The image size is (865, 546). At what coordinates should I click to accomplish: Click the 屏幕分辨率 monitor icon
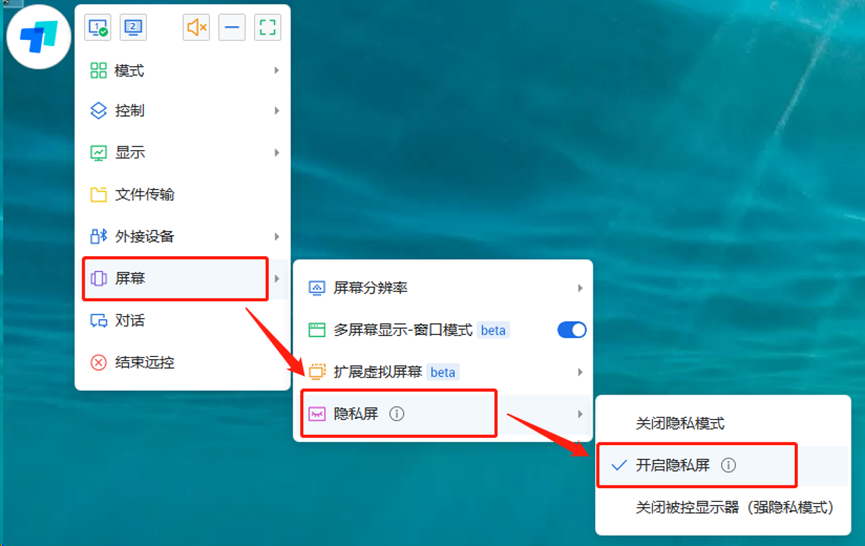tap(317, 288)
